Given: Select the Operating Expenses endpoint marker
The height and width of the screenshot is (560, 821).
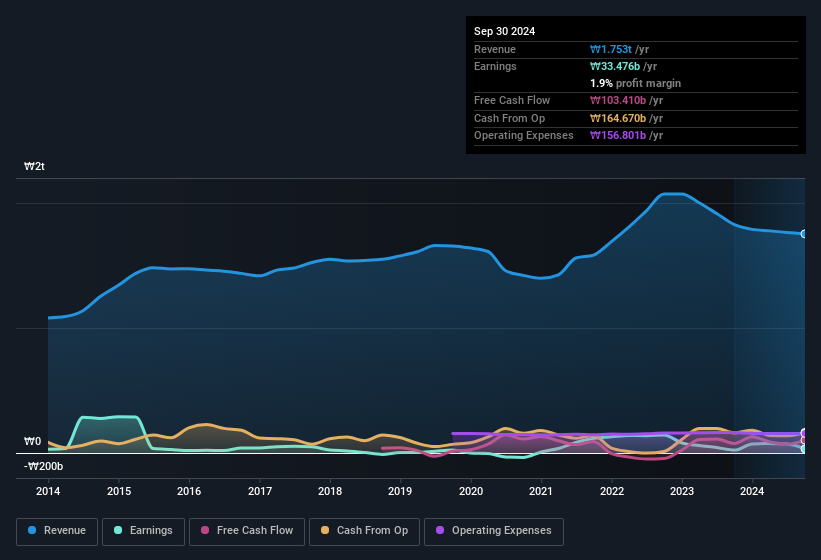Looking at the screenshot, I should [804, 433].
